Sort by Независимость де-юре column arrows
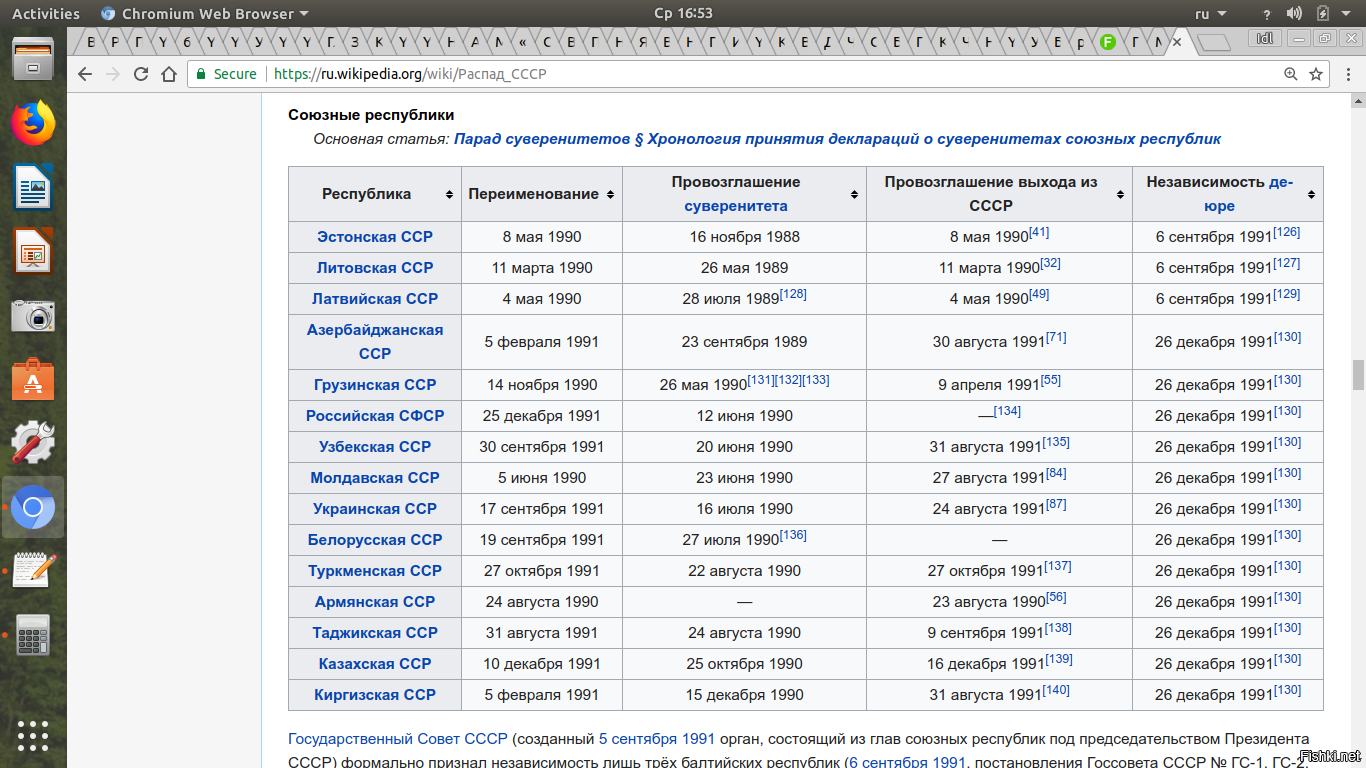The width and height of the screenshot is (1366, 768). 1311,195
